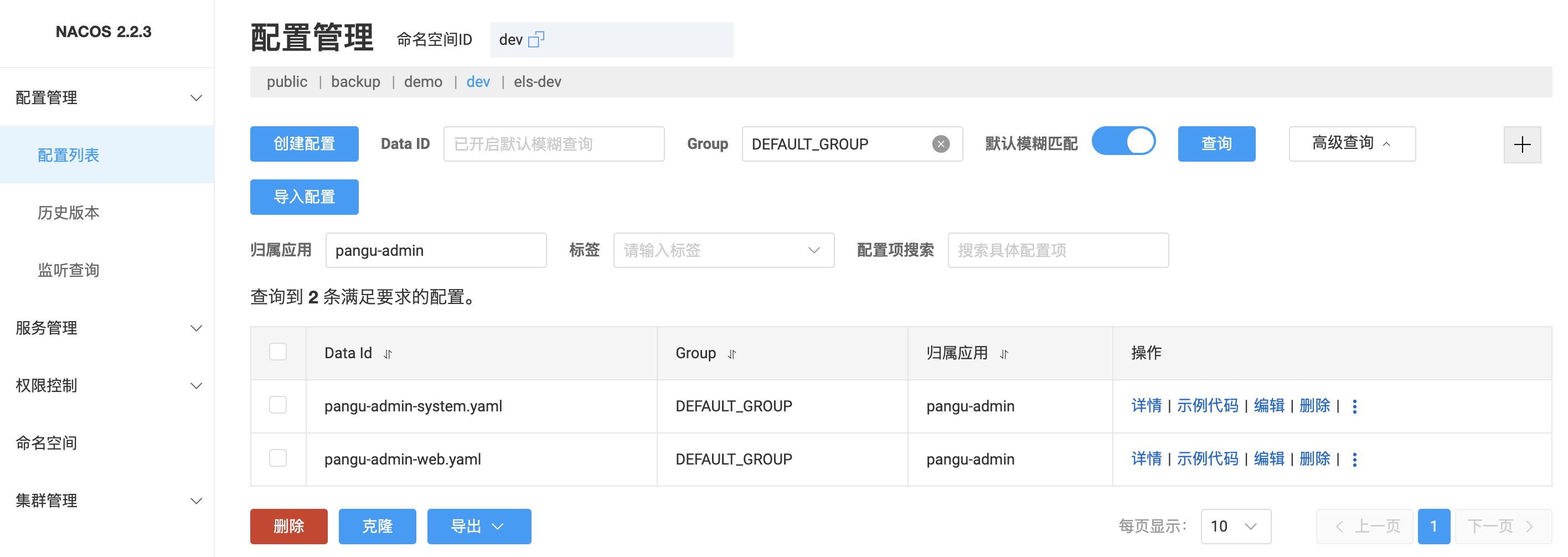Select the pangu-admin-web.yaml row checkbox
The image size is (1568, 557).
point(277,458)
